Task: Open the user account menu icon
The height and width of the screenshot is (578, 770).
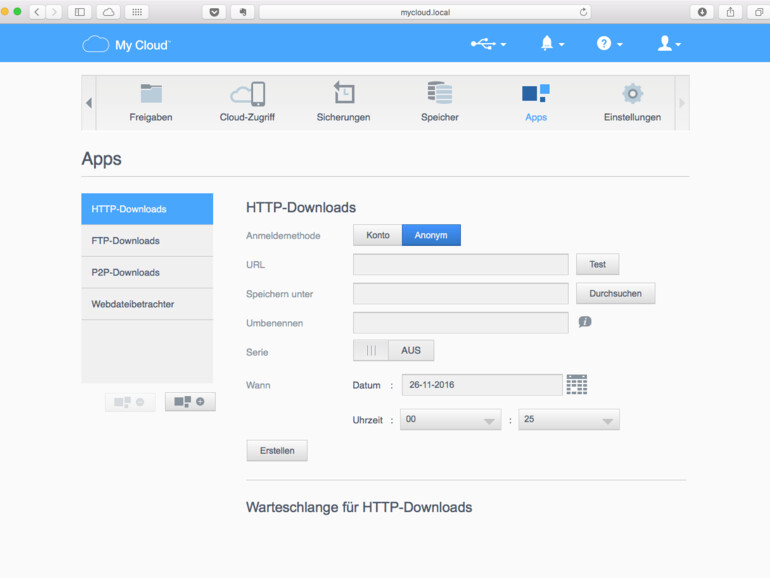Action: 669,44
